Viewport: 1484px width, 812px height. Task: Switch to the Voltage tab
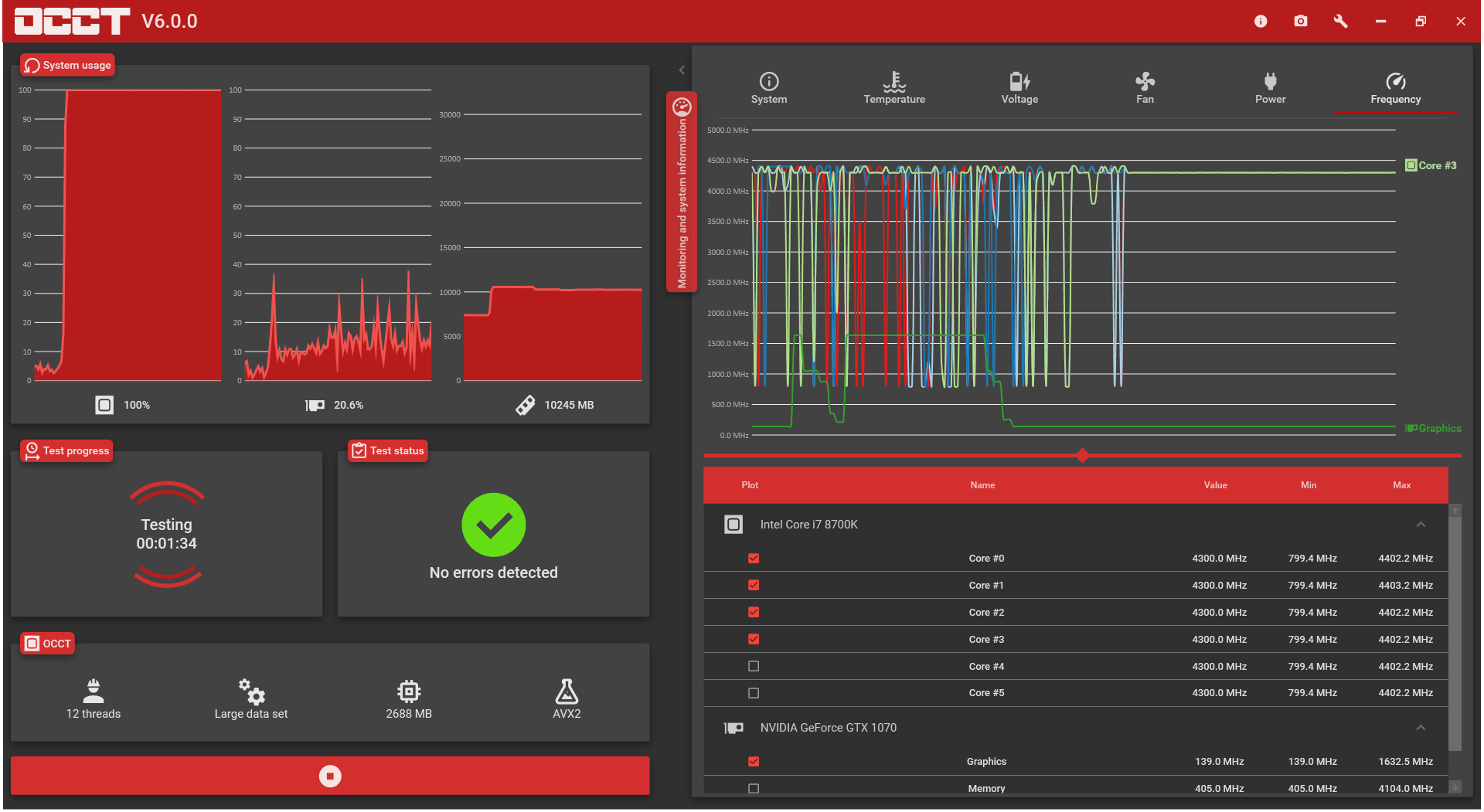tap(1019, 88)
